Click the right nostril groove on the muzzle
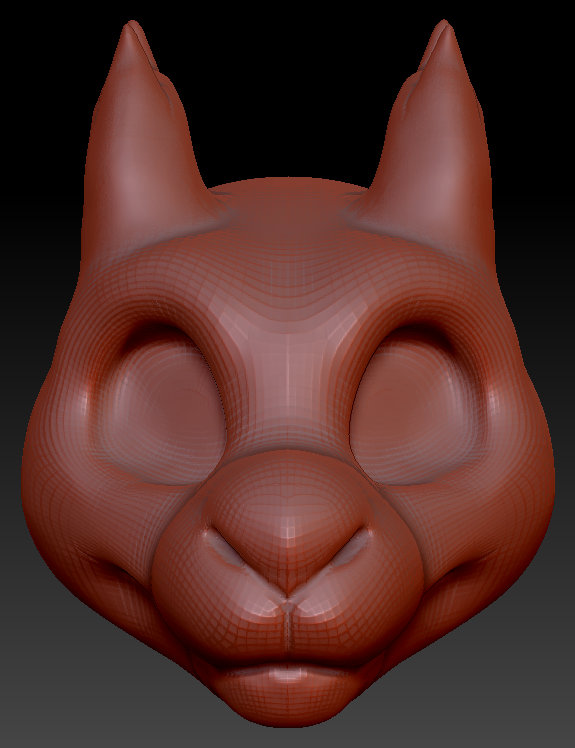The image size is (575, 748). pyautogui.click(x=352, y=547)
